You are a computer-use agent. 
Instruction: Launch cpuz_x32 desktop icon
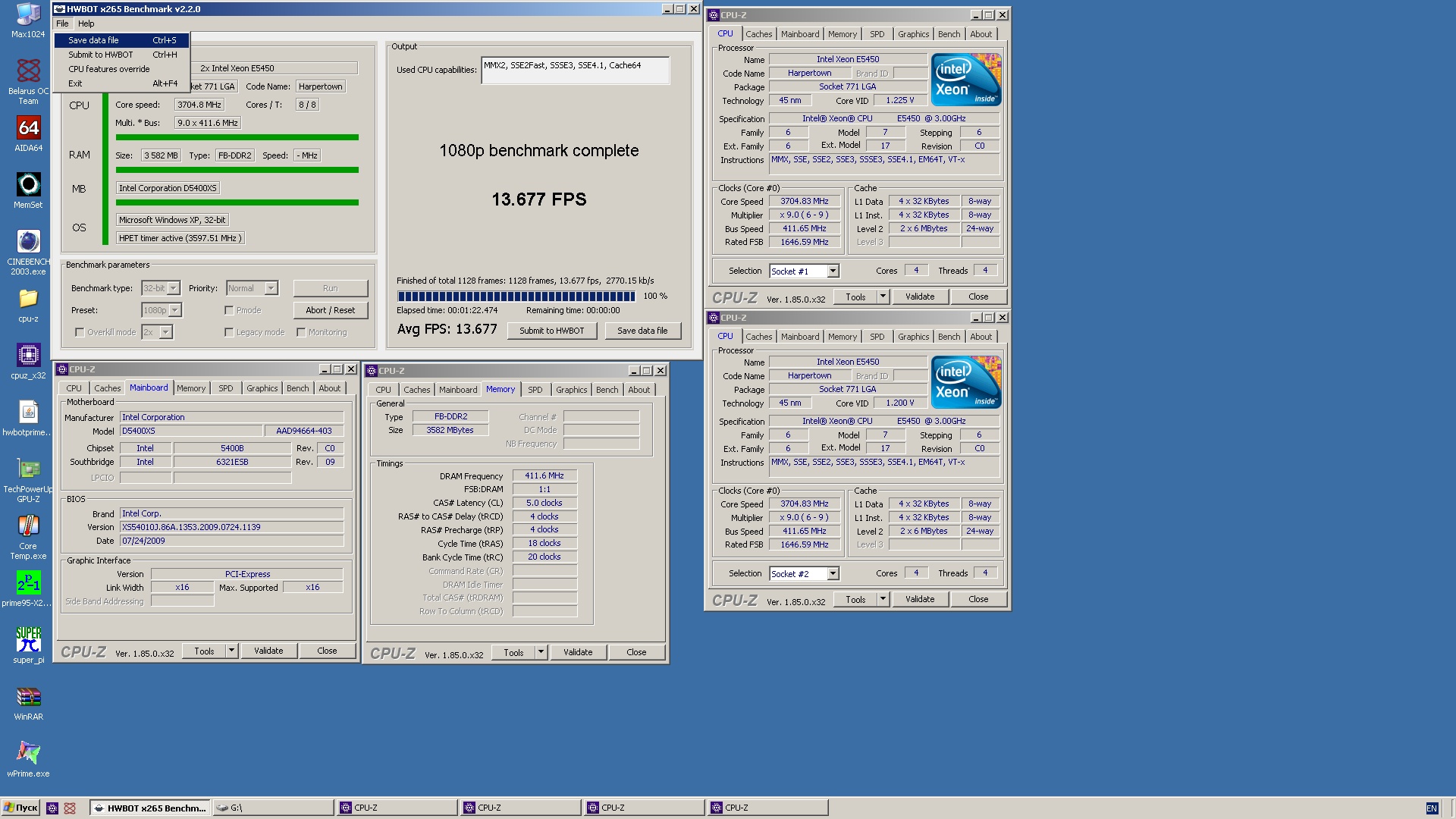pos(28,362)
